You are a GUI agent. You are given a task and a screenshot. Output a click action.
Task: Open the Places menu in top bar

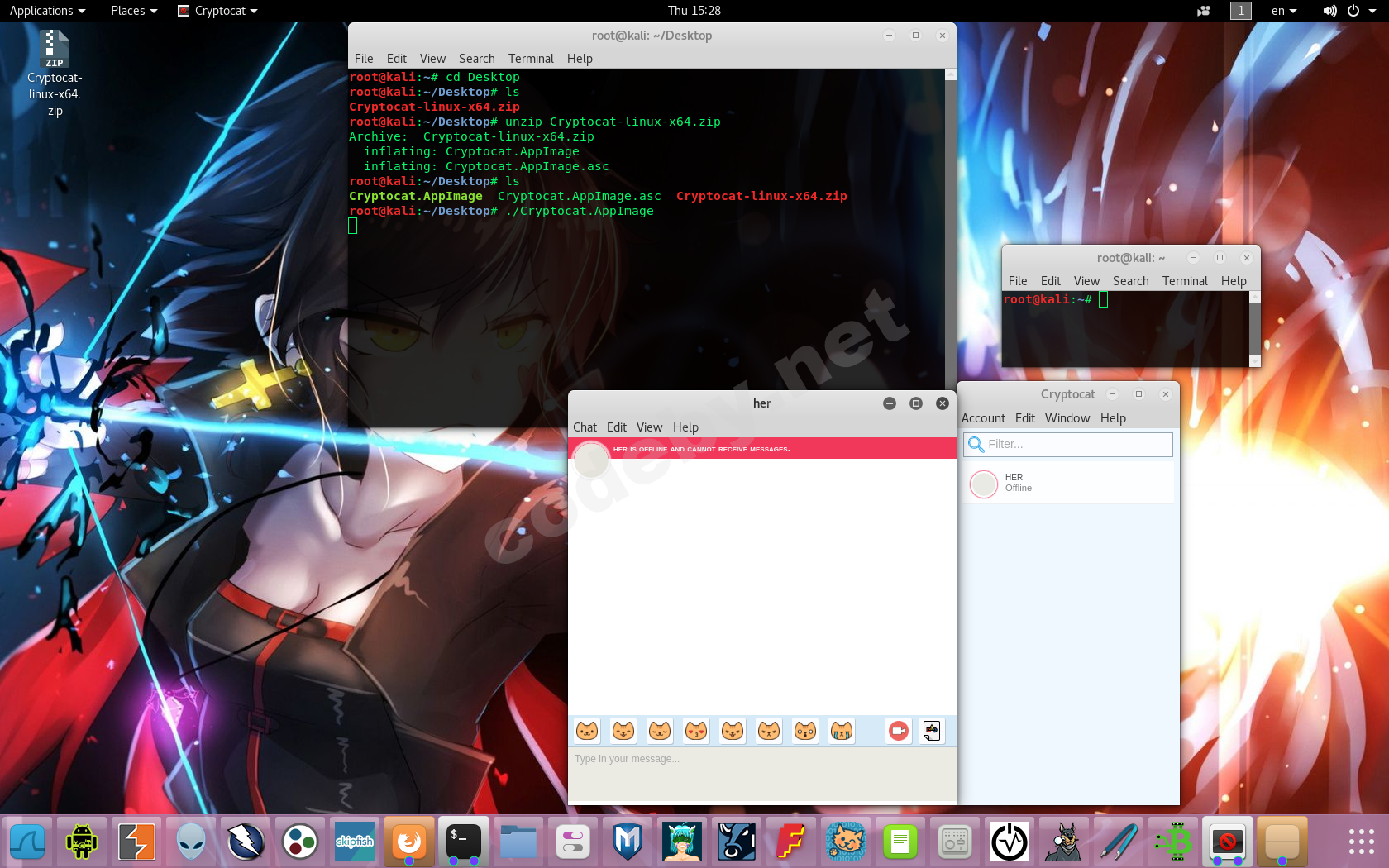pos(134,11)
